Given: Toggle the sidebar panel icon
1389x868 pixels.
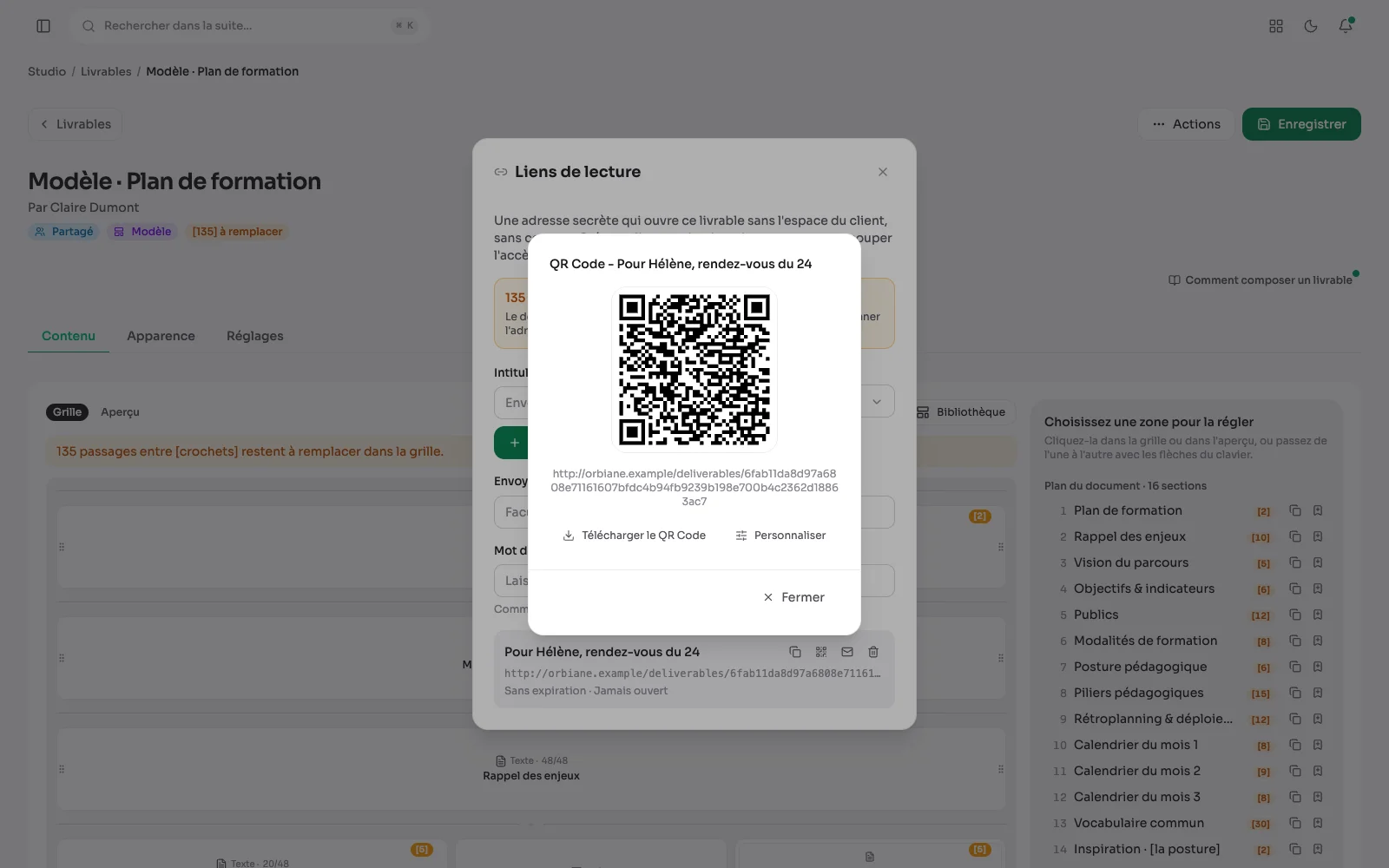Looking at the screenshot, I should tap(43, 26).
